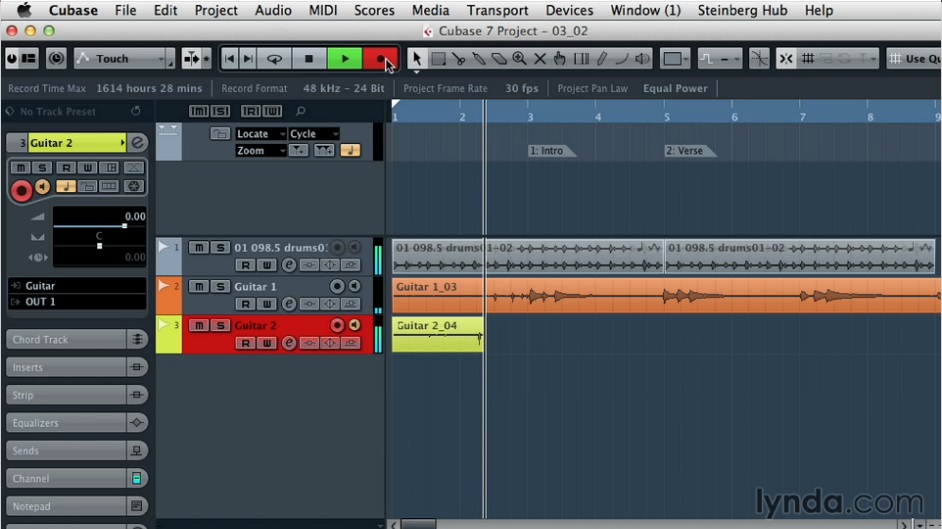Screen dimensions: 942x529
Task: Select the Object Selection arrow tool
Action: click(x=416, y=59)
